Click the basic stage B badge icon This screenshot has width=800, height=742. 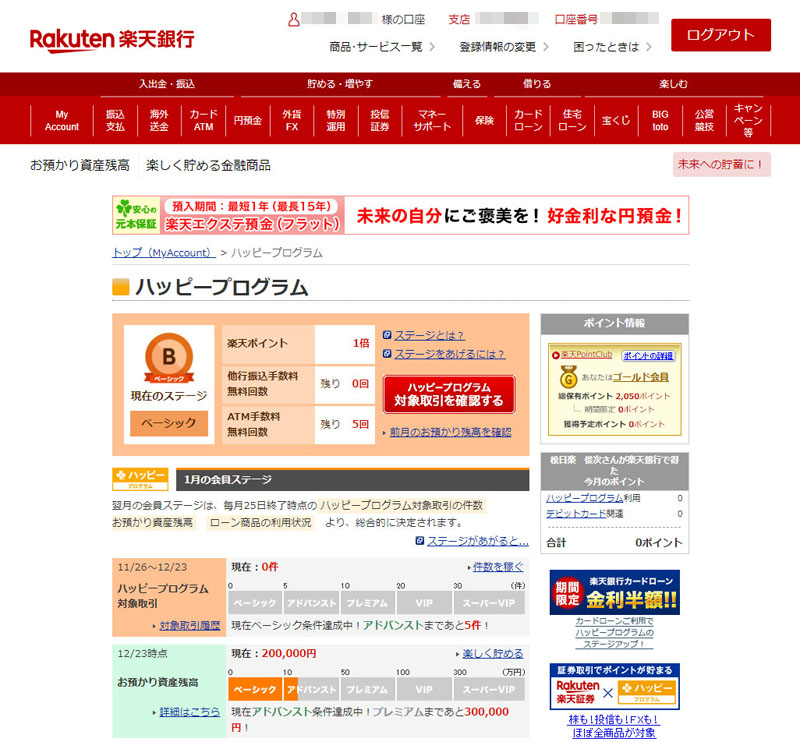(169, 358)
